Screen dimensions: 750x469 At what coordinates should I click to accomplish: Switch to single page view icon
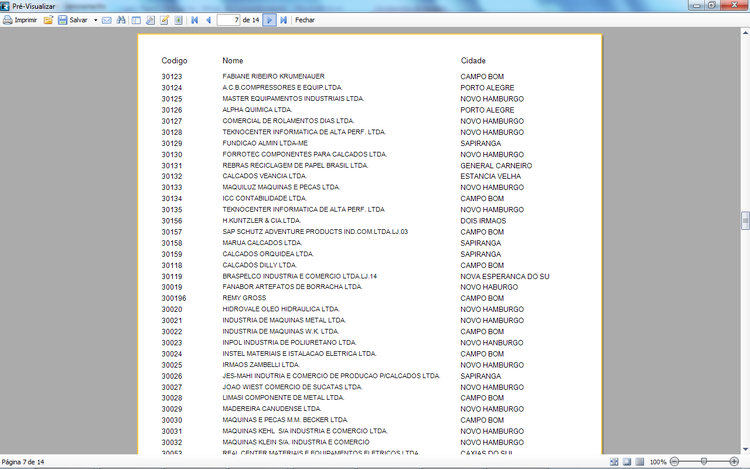pos(627,462)
